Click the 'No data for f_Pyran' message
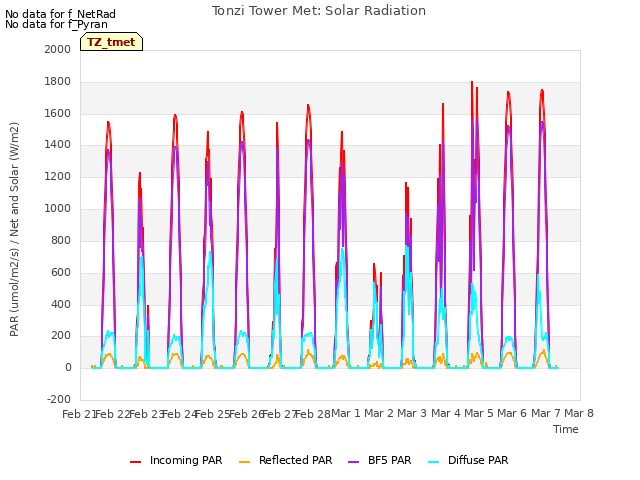Viewport: 640px width, 480px height. click(x=56, y=24)
